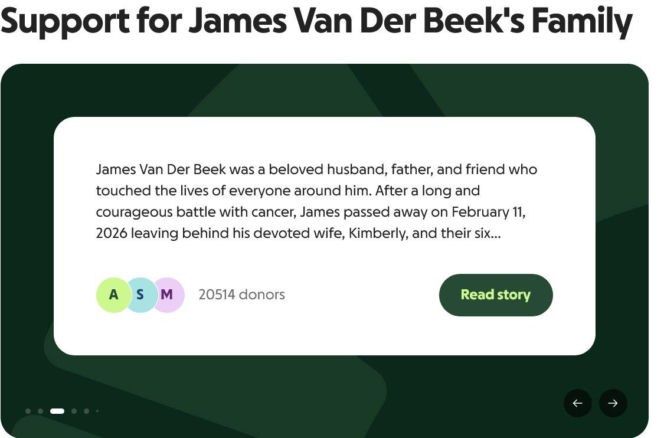Click the active white carousel pill indicator
The width and height of the screenshot is (664, 438).
(57, 411)
